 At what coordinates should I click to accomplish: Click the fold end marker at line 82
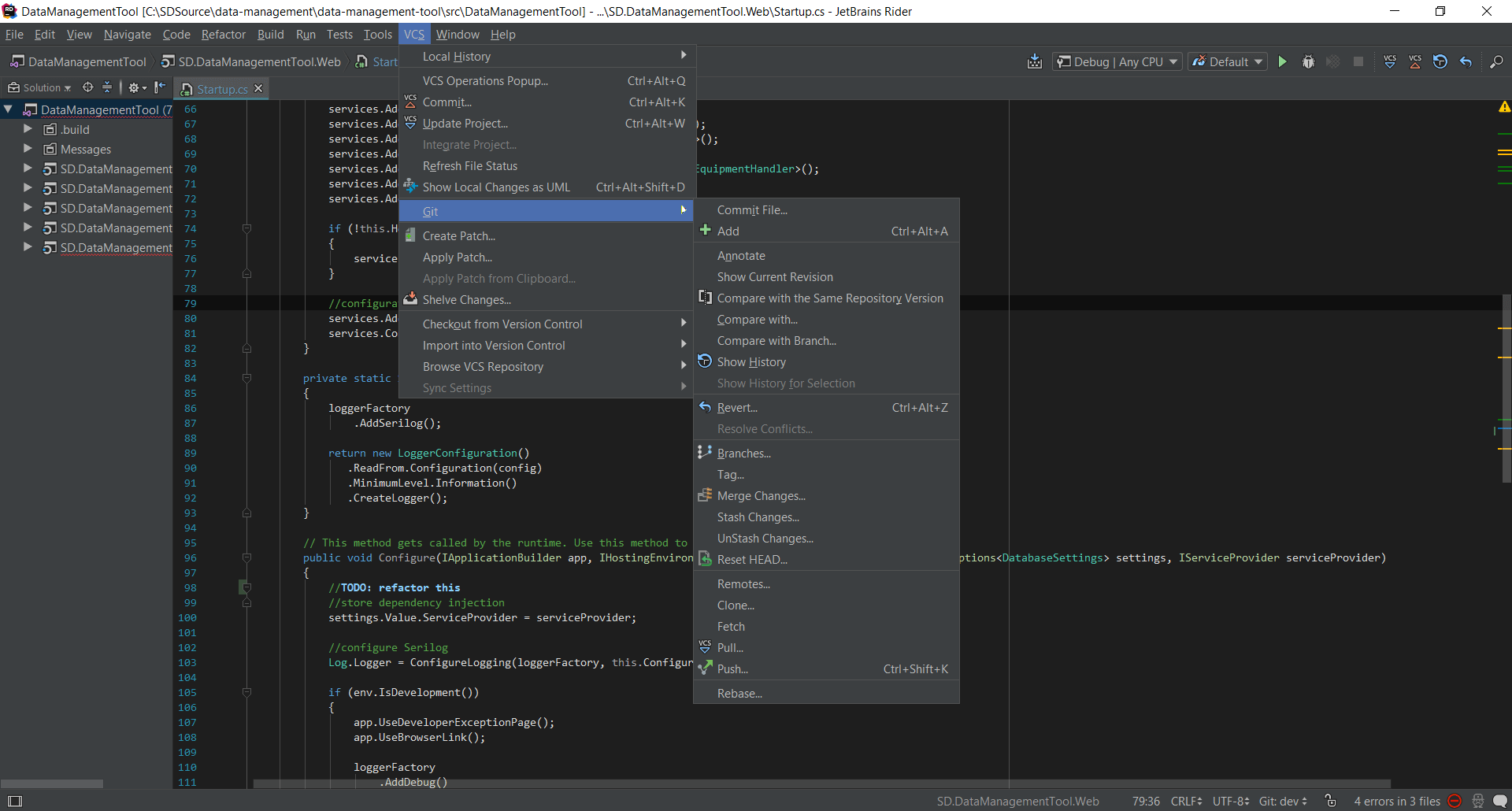tap(246, 348)
